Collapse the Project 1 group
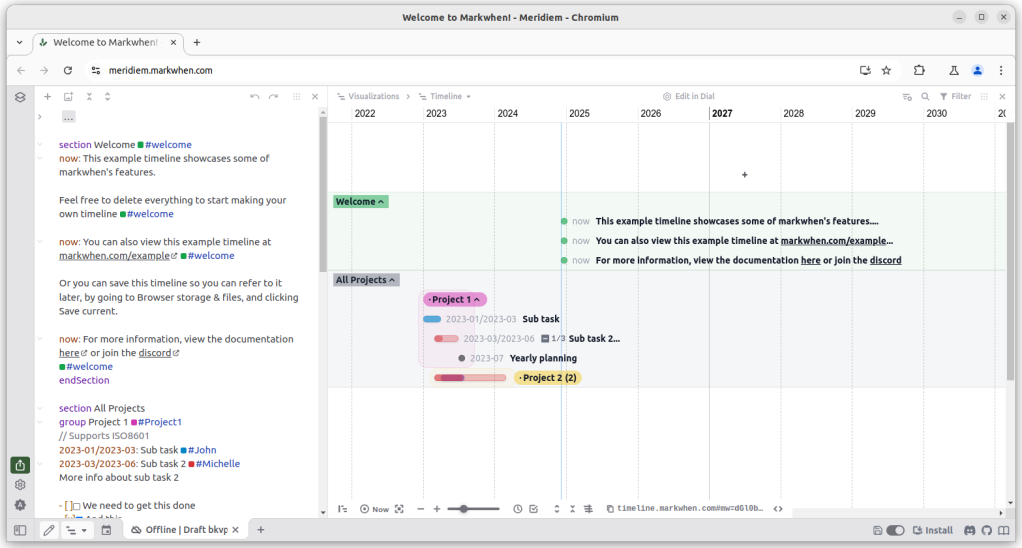Image resolution: width=1022 pixels, height=548 pixels. click(454, 299)
